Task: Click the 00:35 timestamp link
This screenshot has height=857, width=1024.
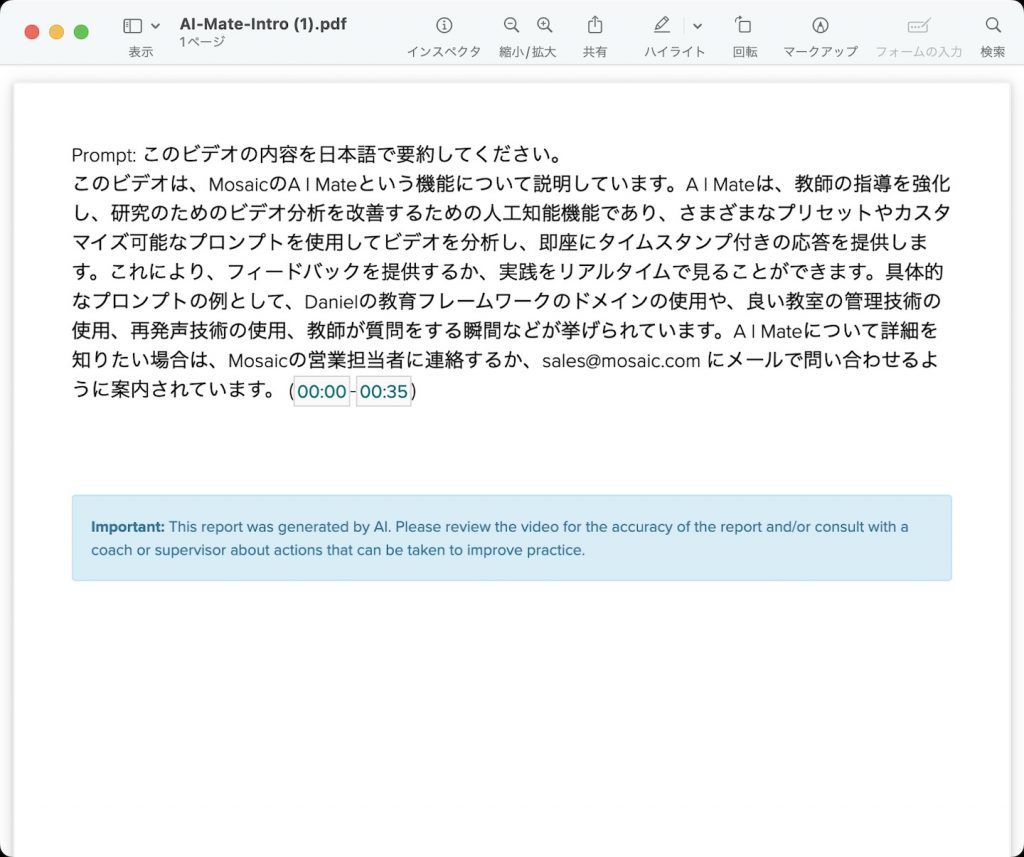Action: [383, 391]
